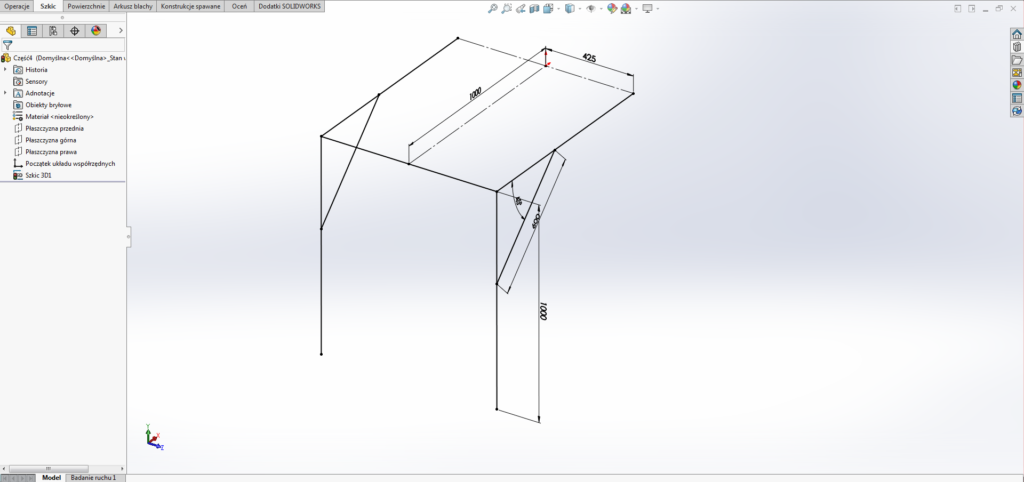The image size is (1024, 482).
Task: Open Display Style dropdown arrow
Action: (579, 9)
